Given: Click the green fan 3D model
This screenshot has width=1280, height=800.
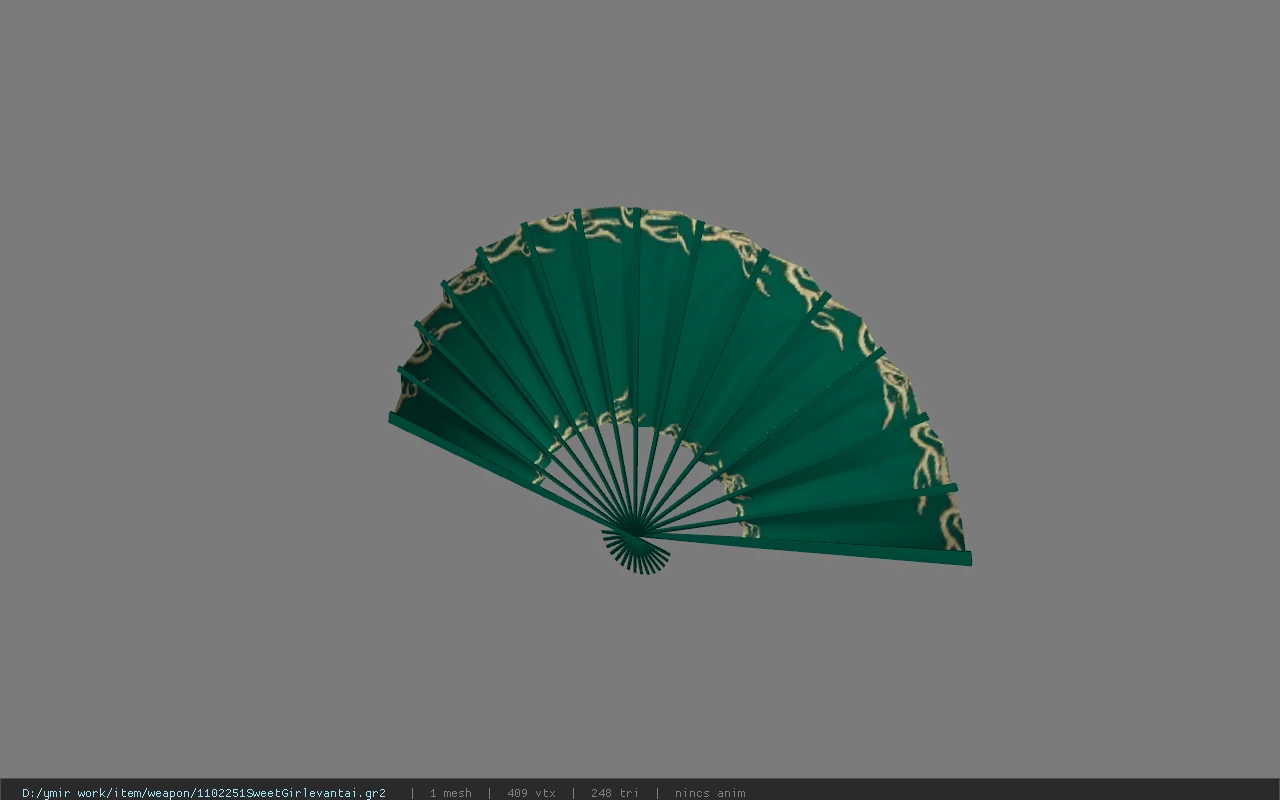Looking at the screenshot, I should point(680,390).
